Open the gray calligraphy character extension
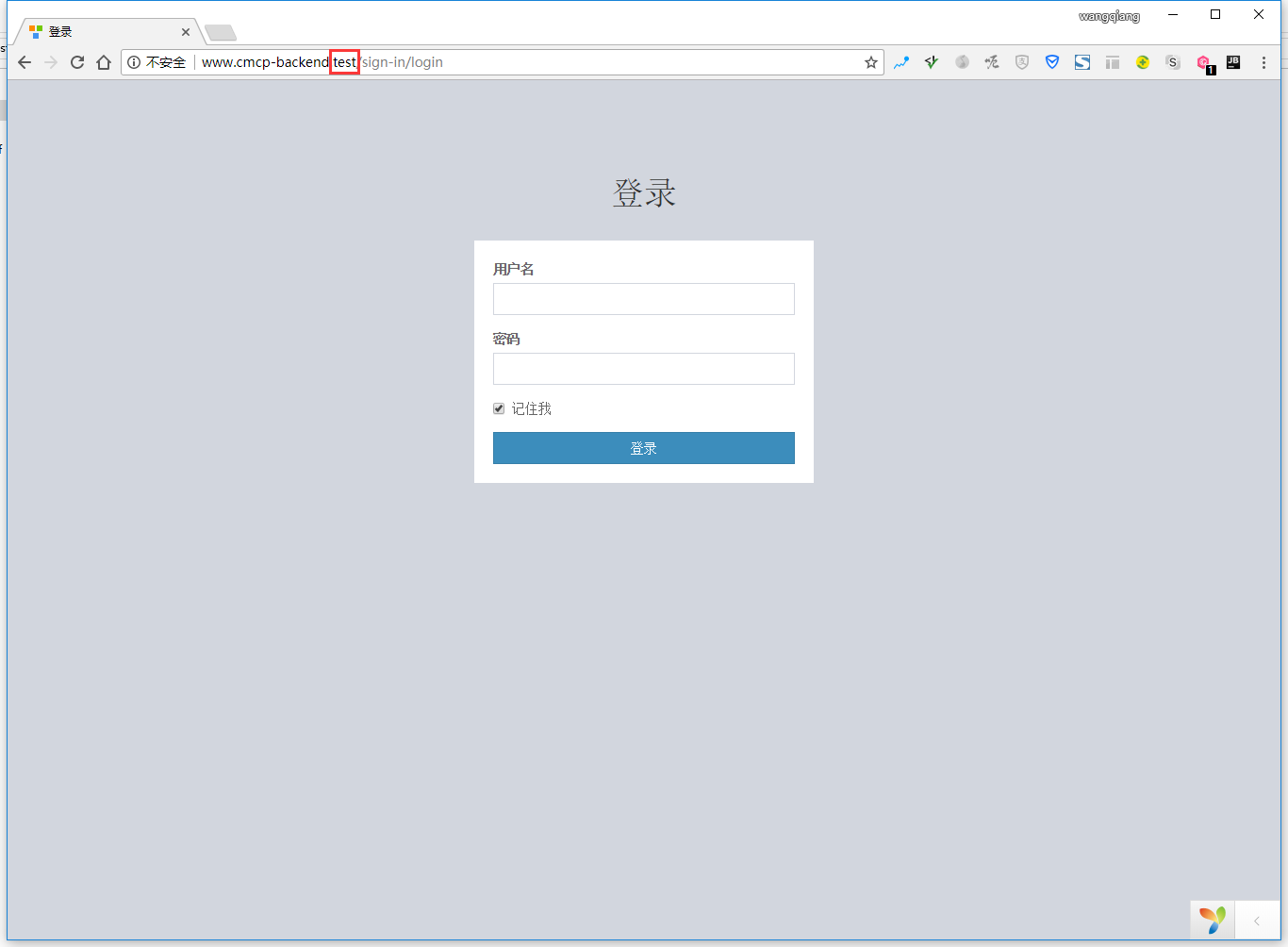 pos(992,62)
